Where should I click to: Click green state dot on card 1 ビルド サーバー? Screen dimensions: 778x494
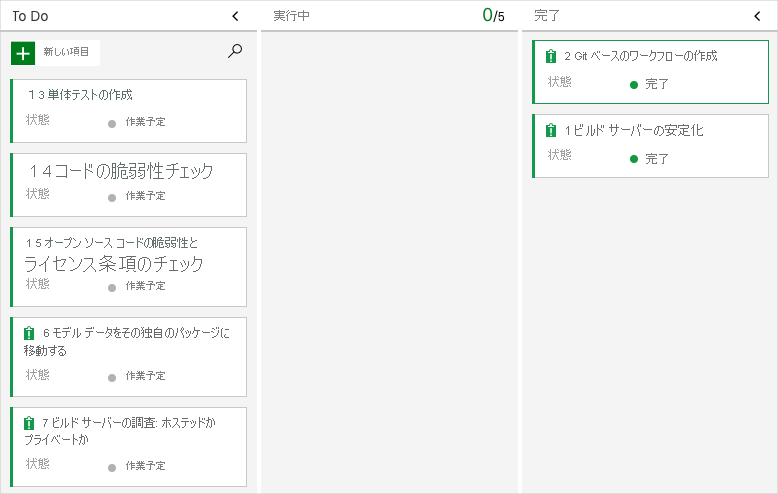pyautogui.click(x=634, y=159)
